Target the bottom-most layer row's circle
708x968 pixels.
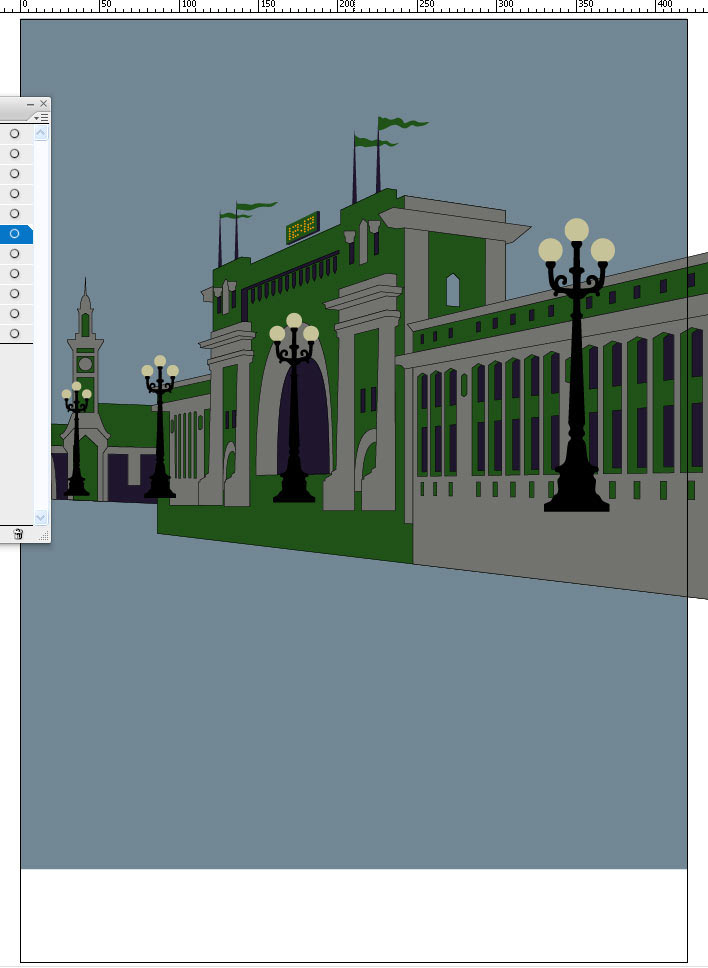coord(15,334)
